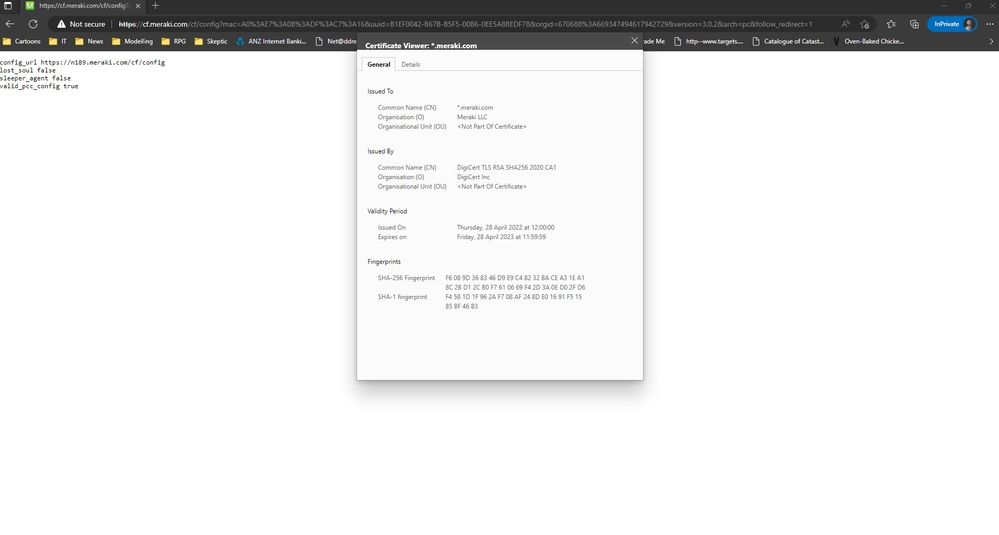The image size is (999, 535).
Task: Click the Fingerprints heading
Action: [x=384, y=261]
